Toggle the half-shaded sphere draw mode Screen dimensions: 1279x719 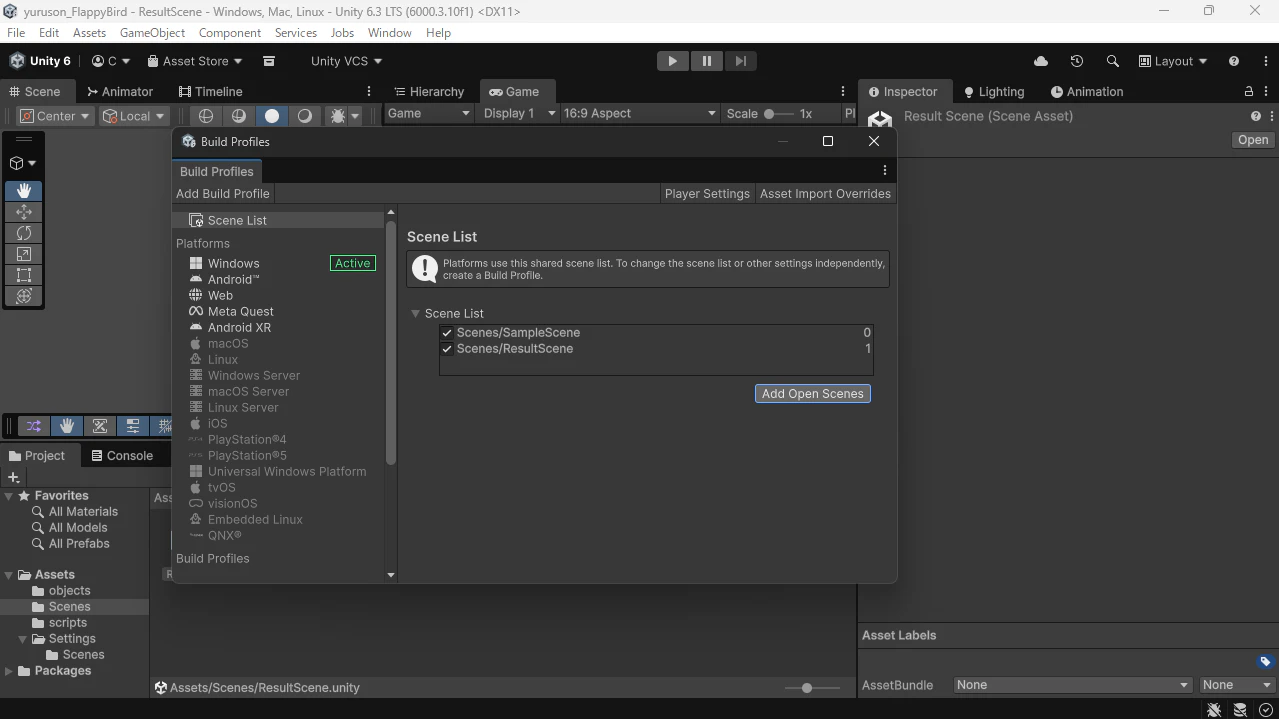tap(304, 116)
